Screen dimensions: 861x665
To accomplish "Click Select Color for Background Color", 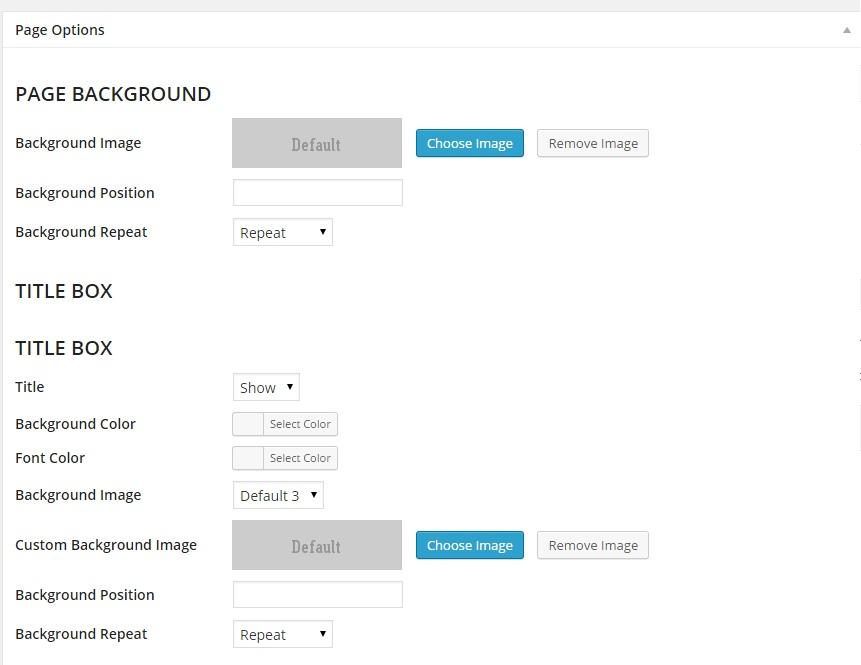I will click(300, 424).
